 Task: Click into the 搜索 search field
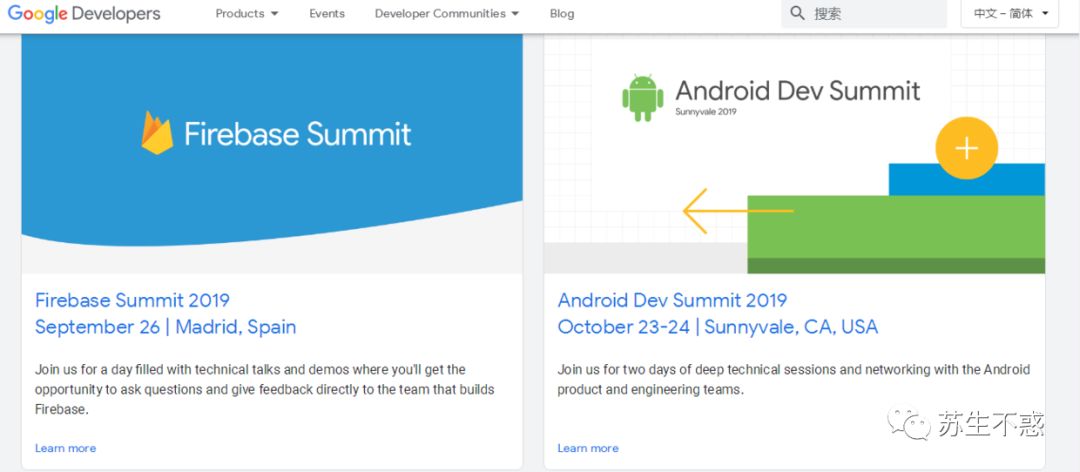pos(865,13)
